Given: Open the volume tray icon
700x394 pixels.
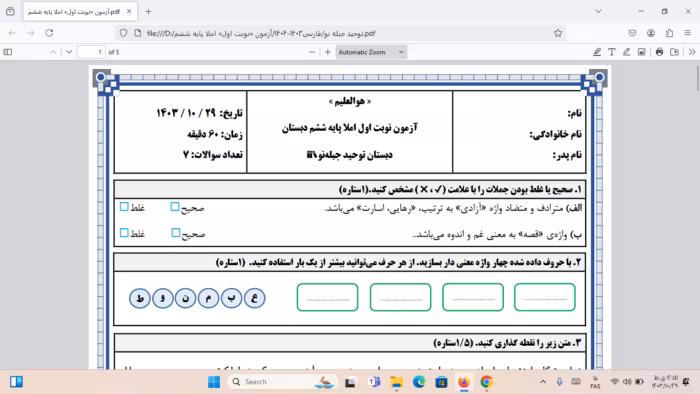Looking at the screenshot, I should pos(627,382).
